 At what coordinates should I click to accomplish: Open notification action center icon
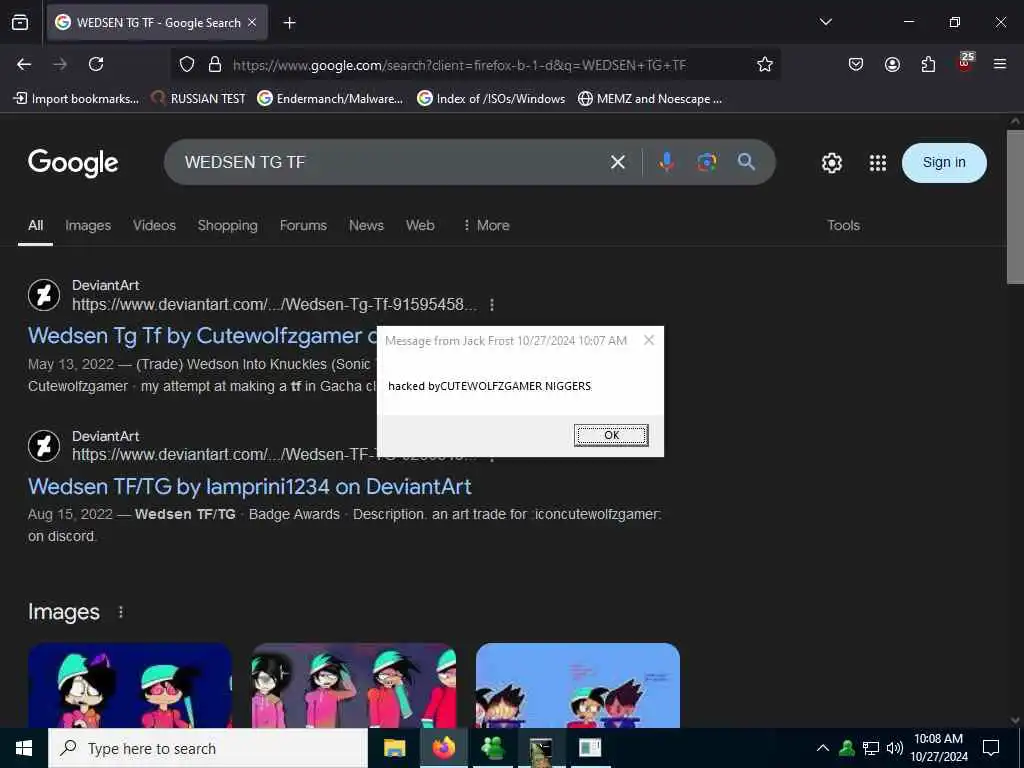point(991,748)
